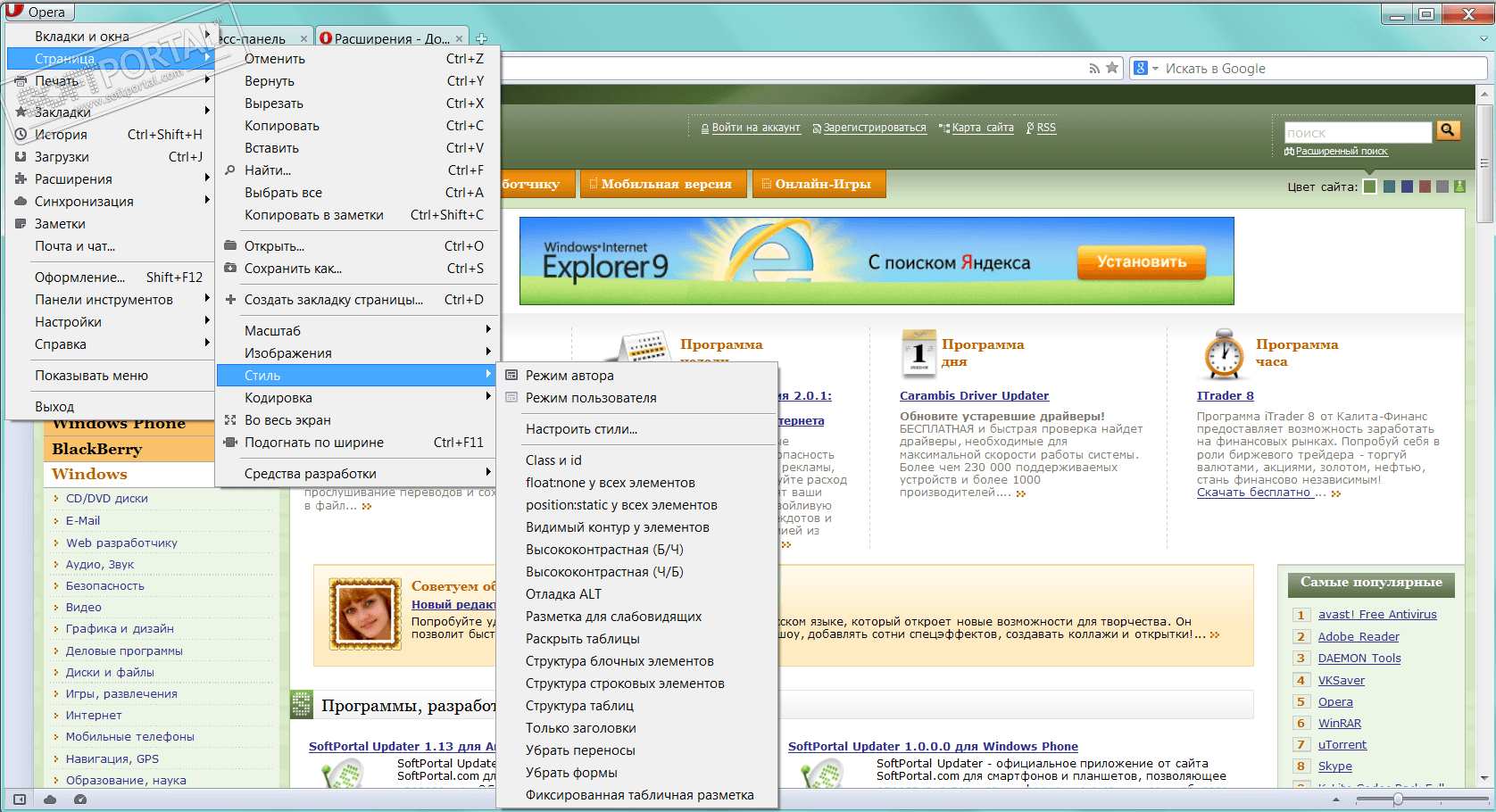Toggle Видимый контур у элементов style
The image size is (1496, 812).
636,527
